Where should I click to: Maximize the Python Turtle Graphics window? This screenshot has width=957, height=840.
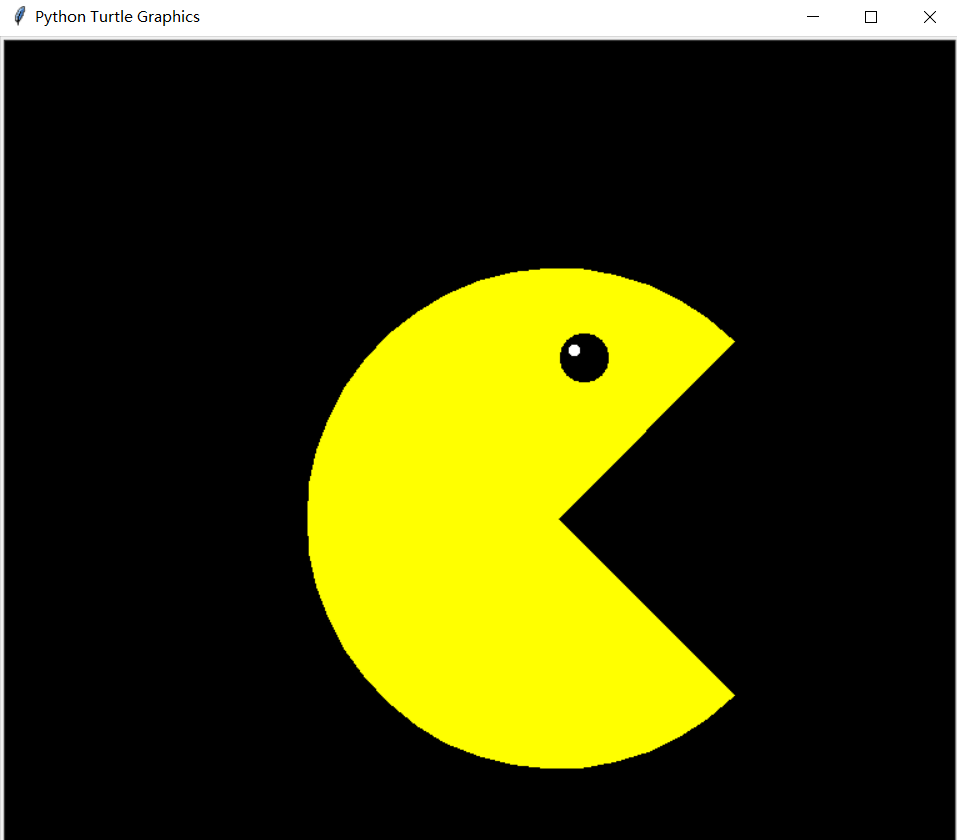[x=871, y=17]
